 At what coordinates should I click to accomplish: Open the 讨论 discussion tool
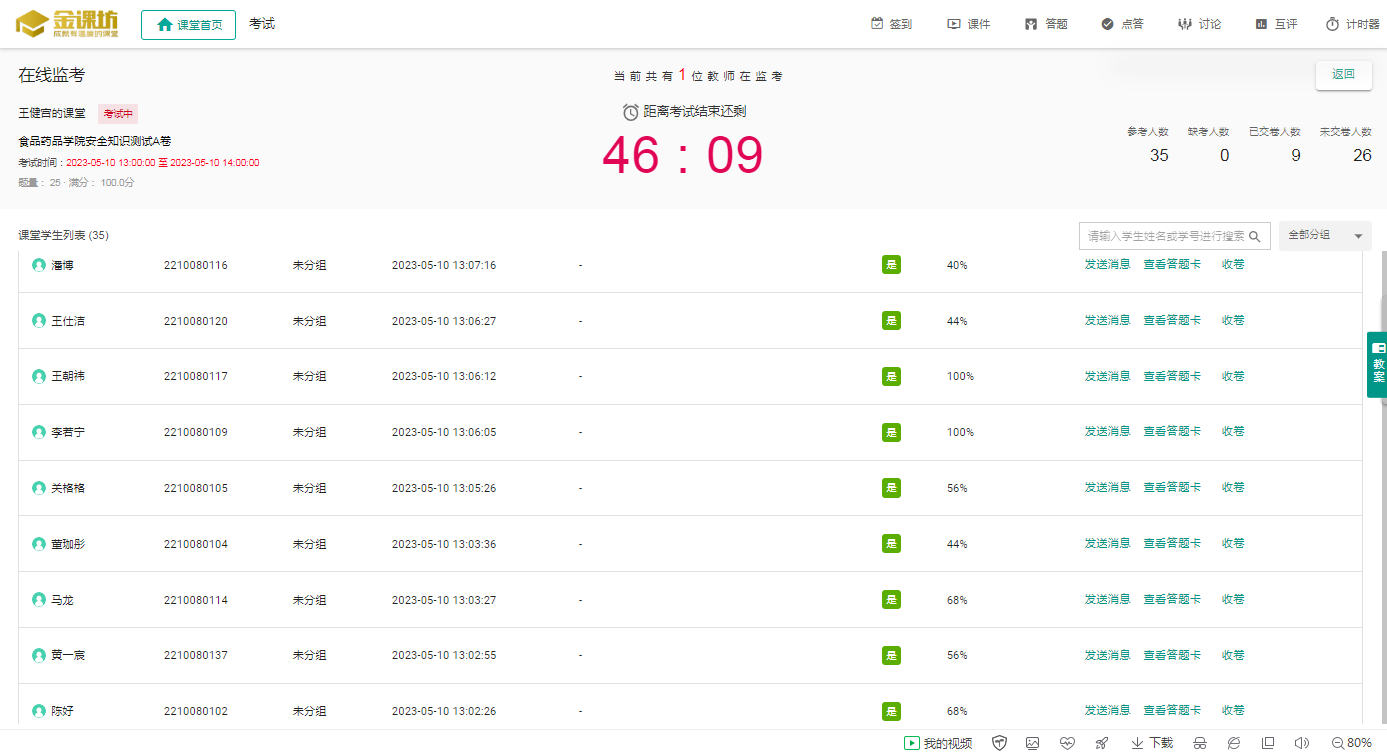tap(1199, 24)
